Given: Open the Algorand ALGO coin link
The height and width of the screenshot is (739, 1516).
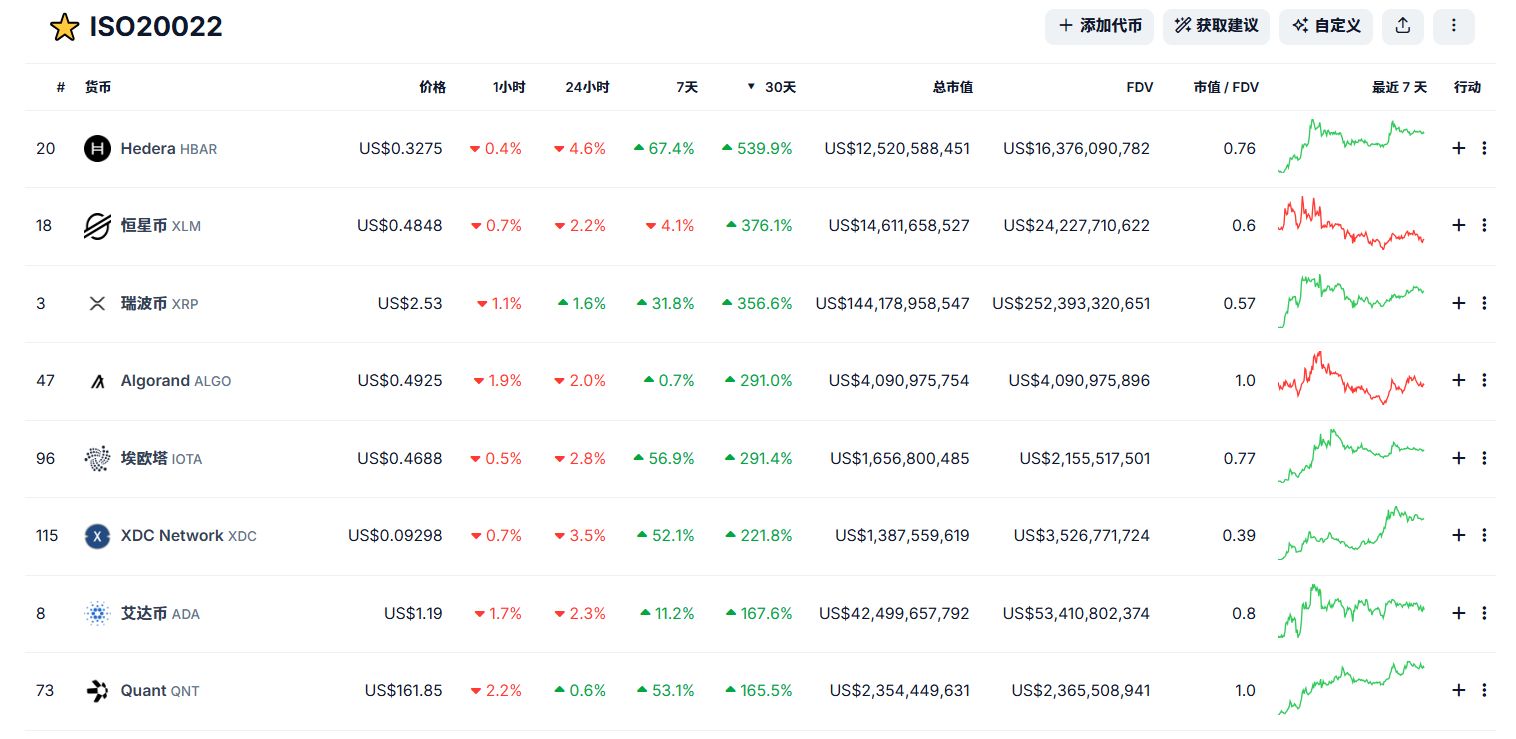Looking at the screenshot, I should [x=176, y=381].
